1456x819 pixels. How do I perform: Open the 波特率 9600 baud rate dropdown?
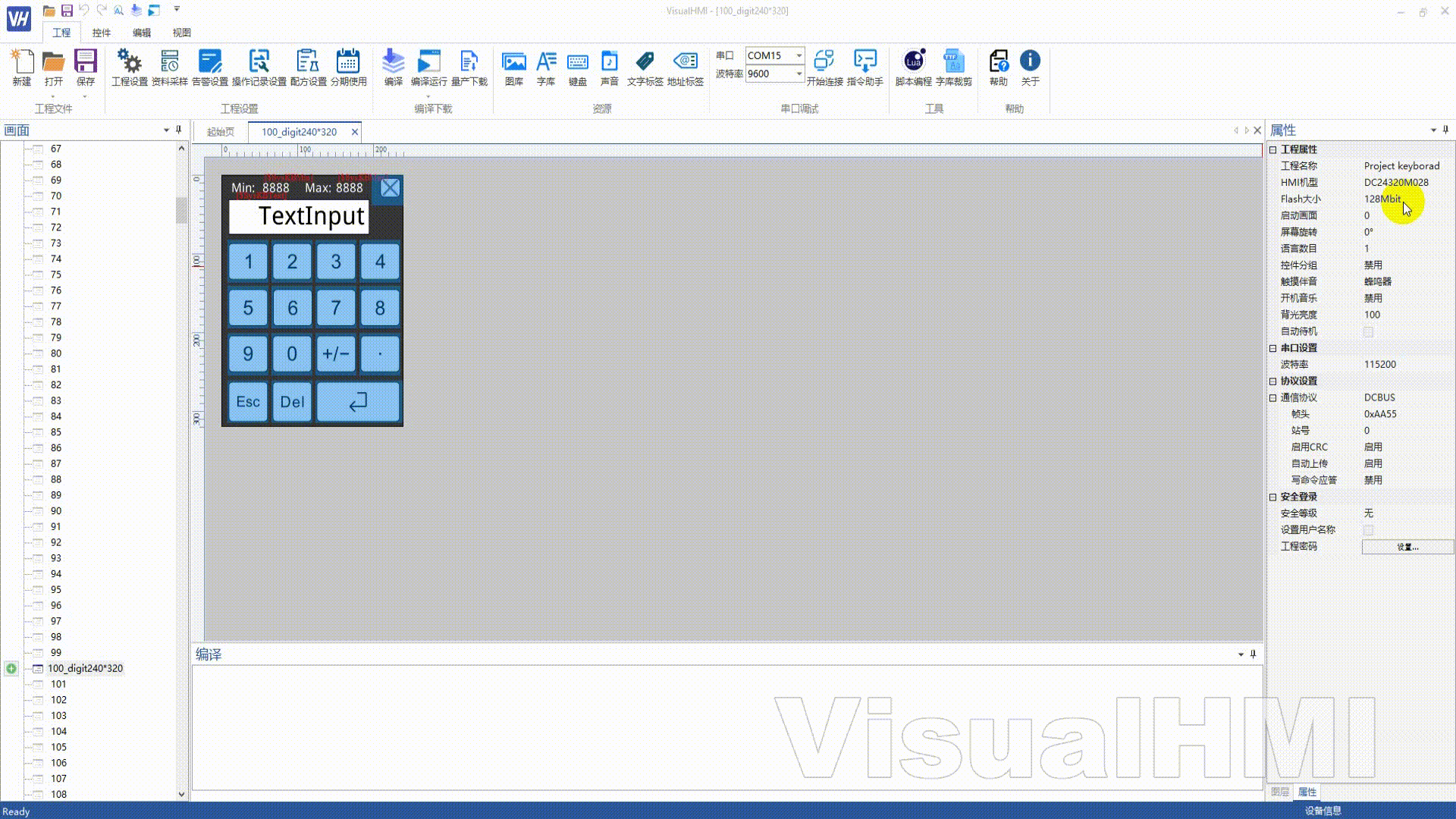[799, 74]
